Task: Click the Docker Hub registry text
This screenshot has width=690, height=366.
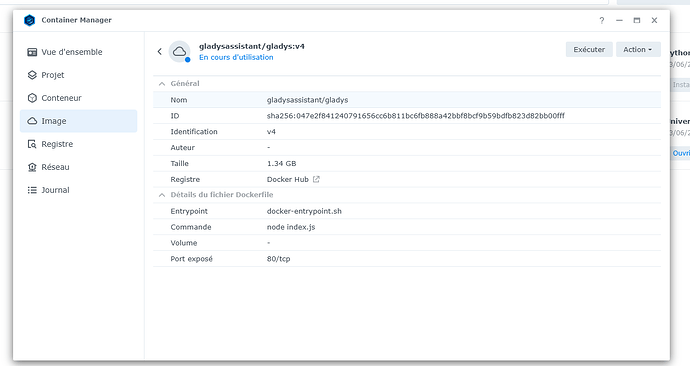Action: point(288,179)
